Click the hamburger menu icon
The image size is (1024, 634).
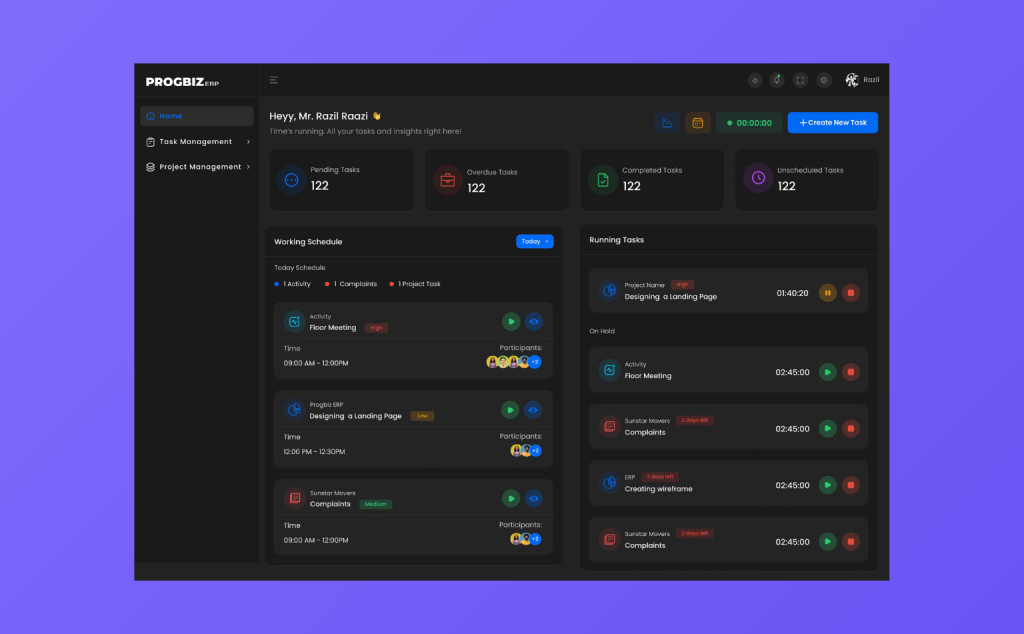click(274, 80)
